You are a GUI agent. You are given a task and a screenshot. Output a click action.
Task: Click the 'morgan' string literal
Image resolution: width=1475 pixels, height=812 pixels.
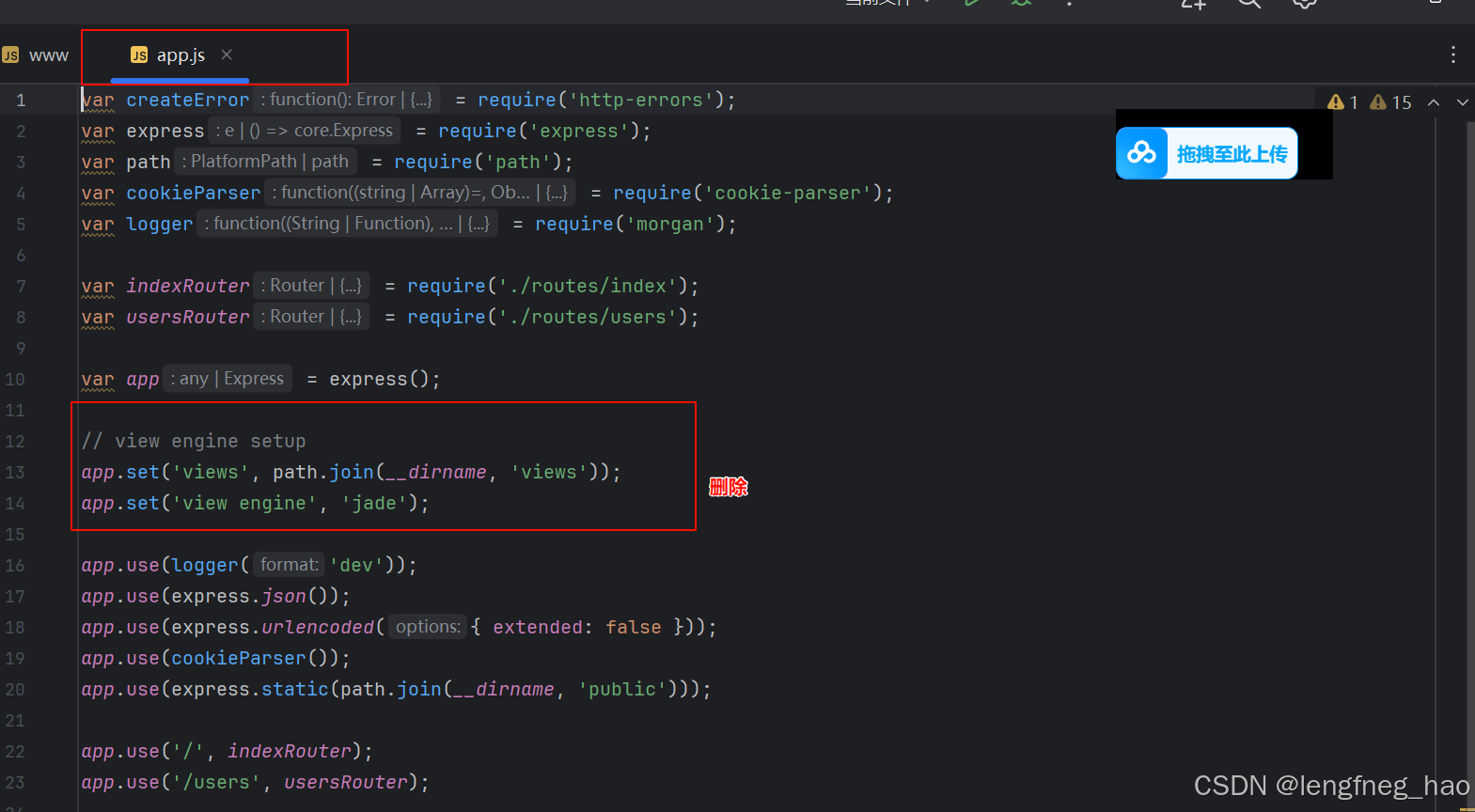pyautogui.click(x=669, y=224)
